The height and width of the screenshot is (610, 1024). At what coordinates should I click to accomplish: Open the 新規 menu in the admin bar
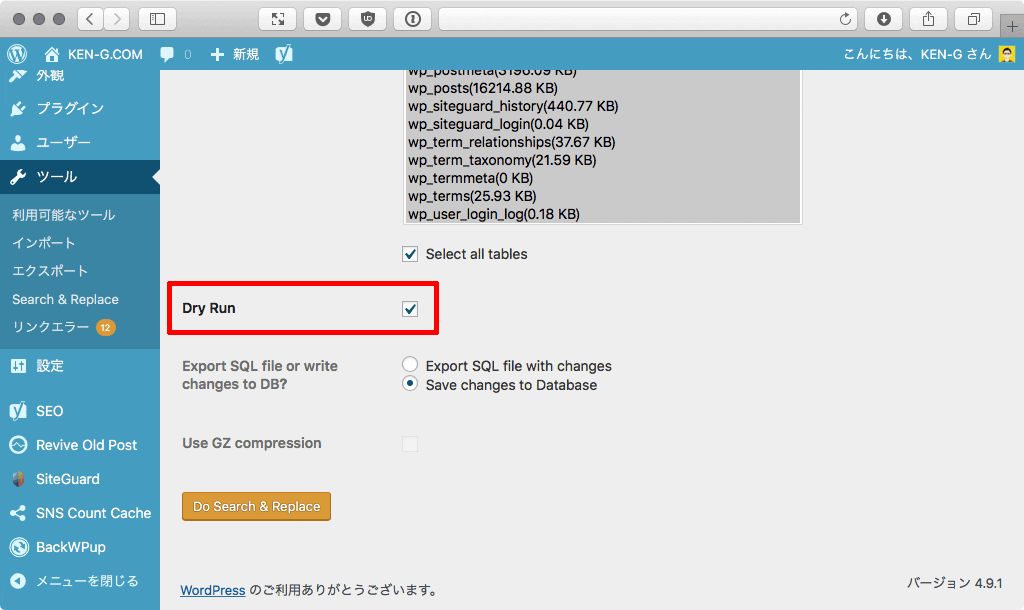(233, 54)
